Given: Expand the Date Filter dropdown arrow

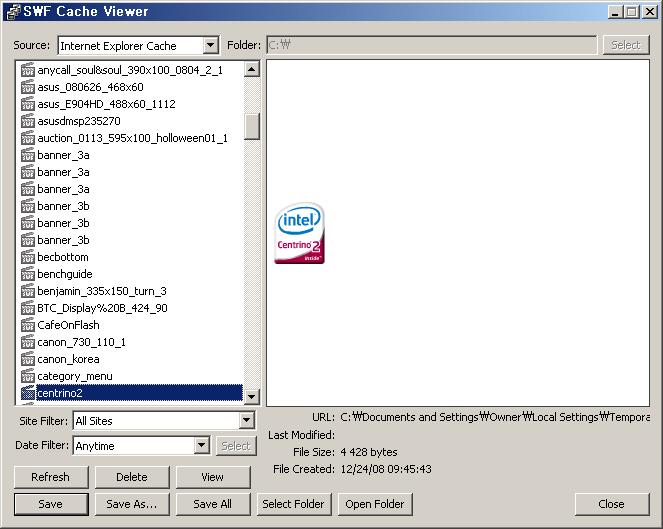Looking at the screenshot, I should (202, 445).
